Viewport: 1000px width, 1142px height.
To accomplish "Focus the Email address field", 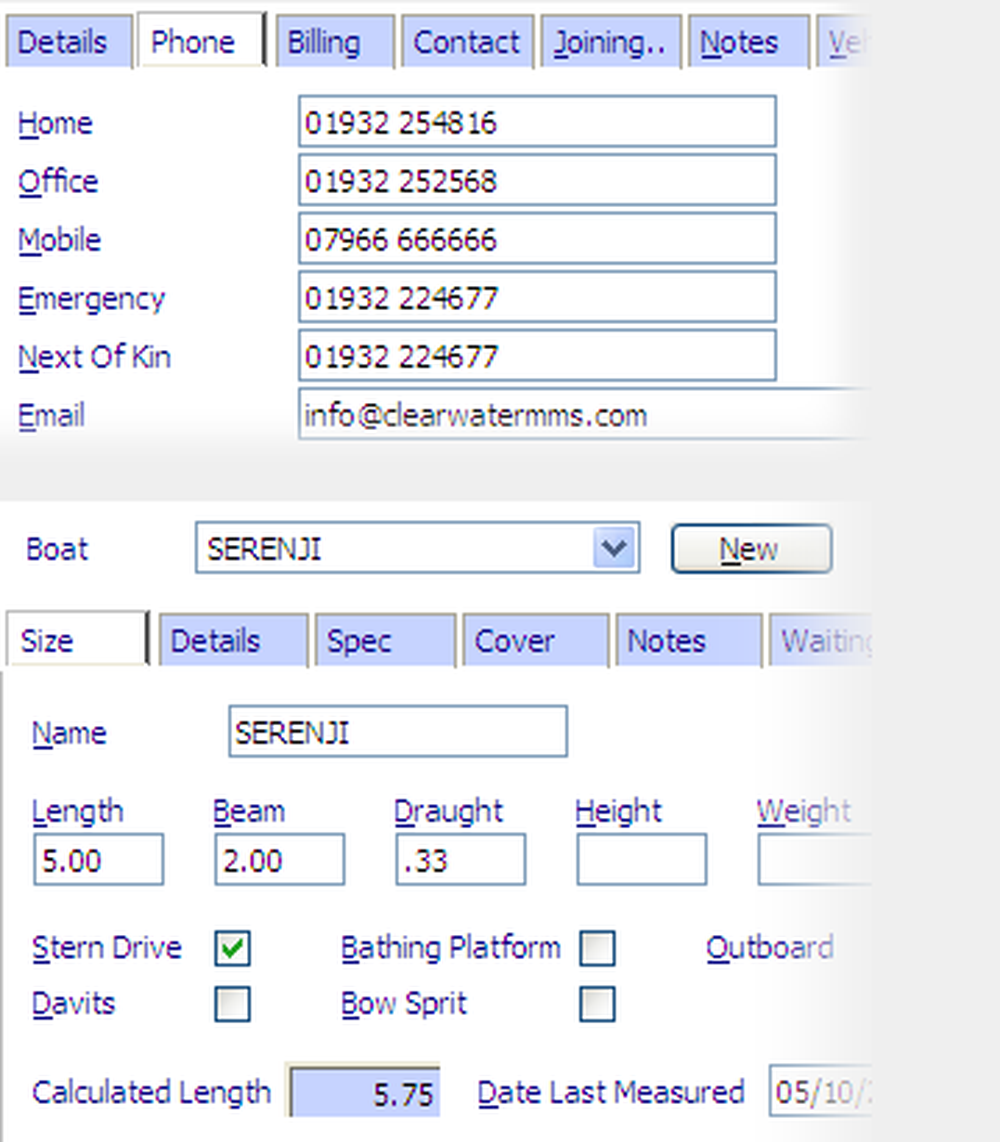I will tap(580, 415).
